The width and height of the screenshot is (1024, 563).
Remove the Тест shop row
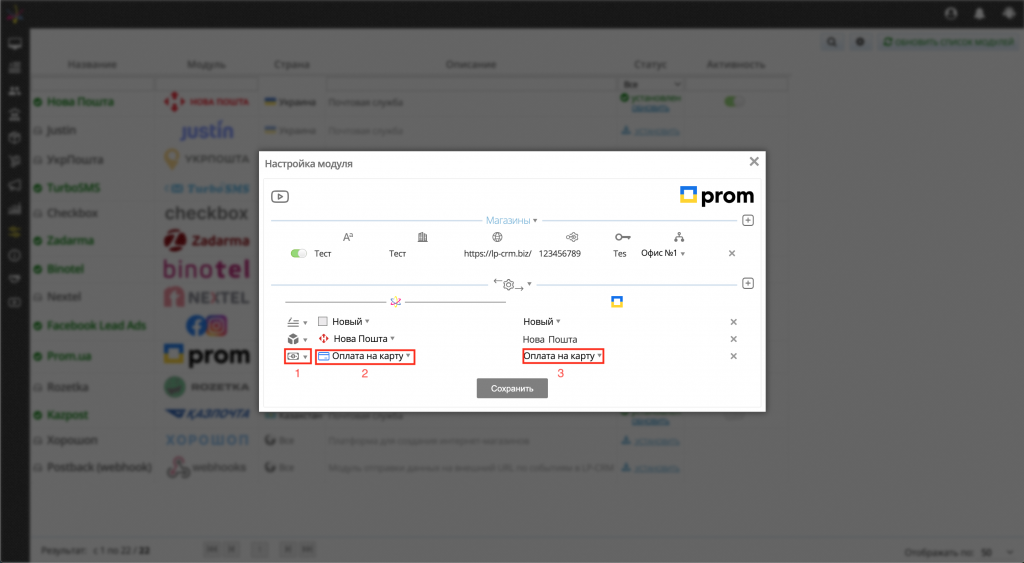pyautogui.click(x=731, y=253)
